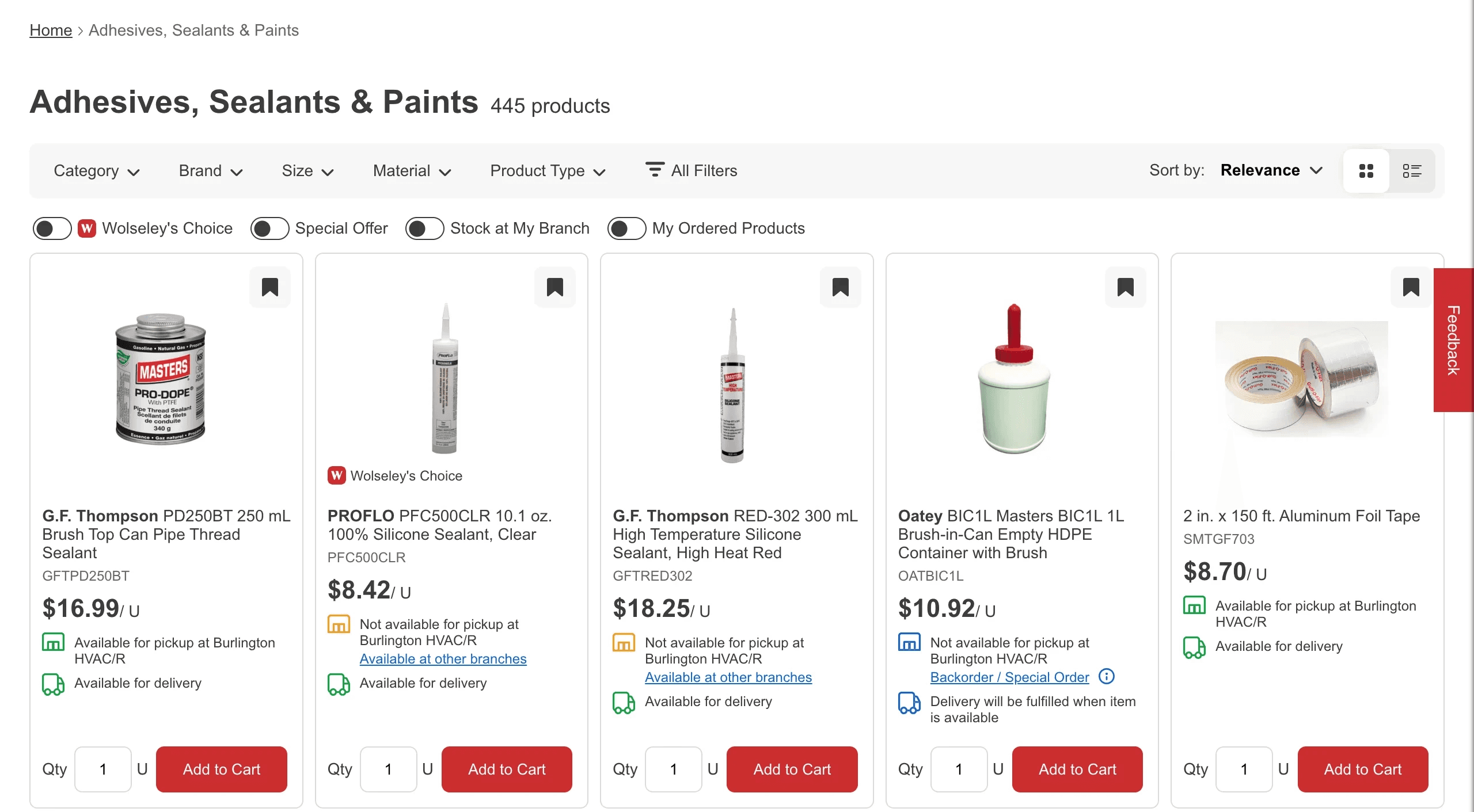The image size is (1474, 812).
Task: Open All Filters panel
Action: coord(691,170)
